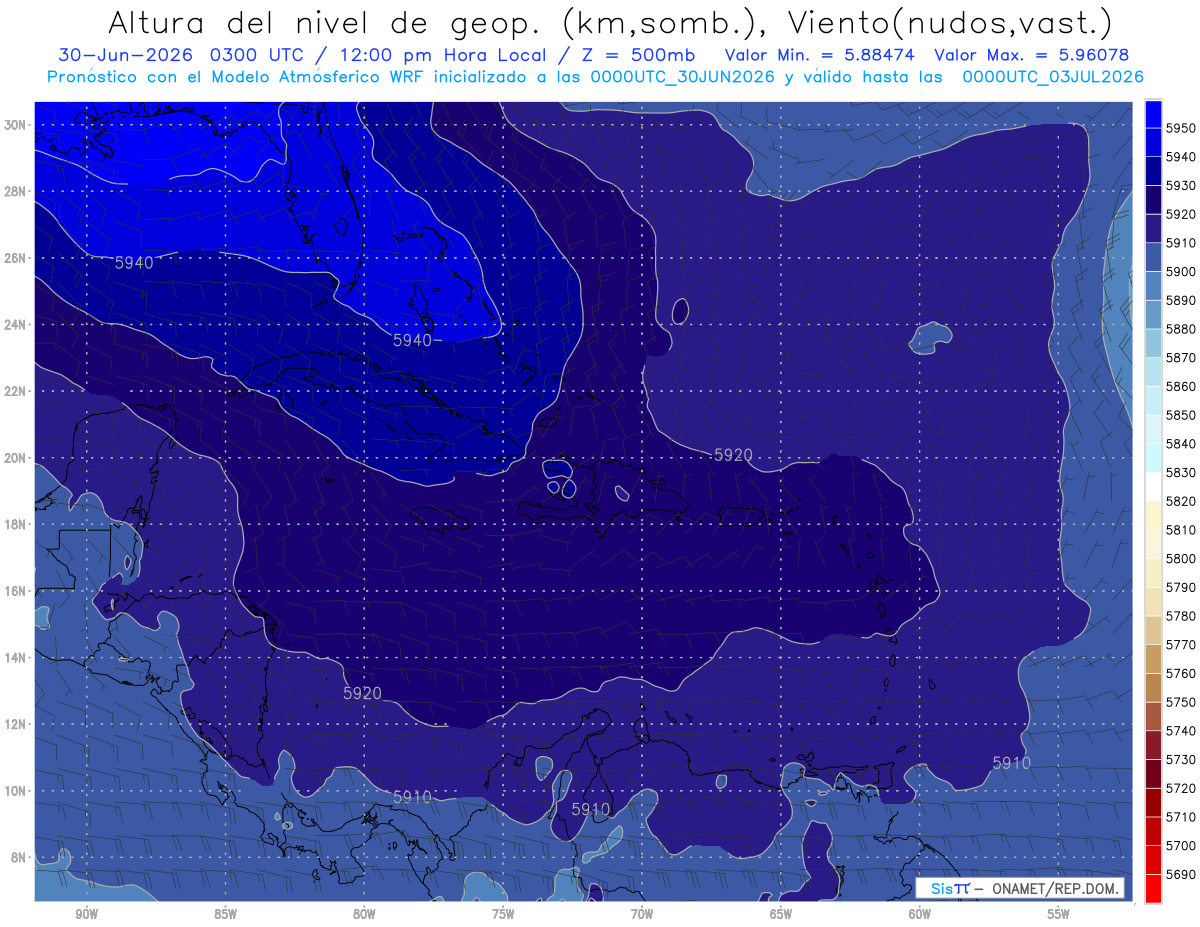Click the "0000UTC_03JUL2026" valid-until time
The width and height of the screenshot is (1200, 927).
(1052, 76)
